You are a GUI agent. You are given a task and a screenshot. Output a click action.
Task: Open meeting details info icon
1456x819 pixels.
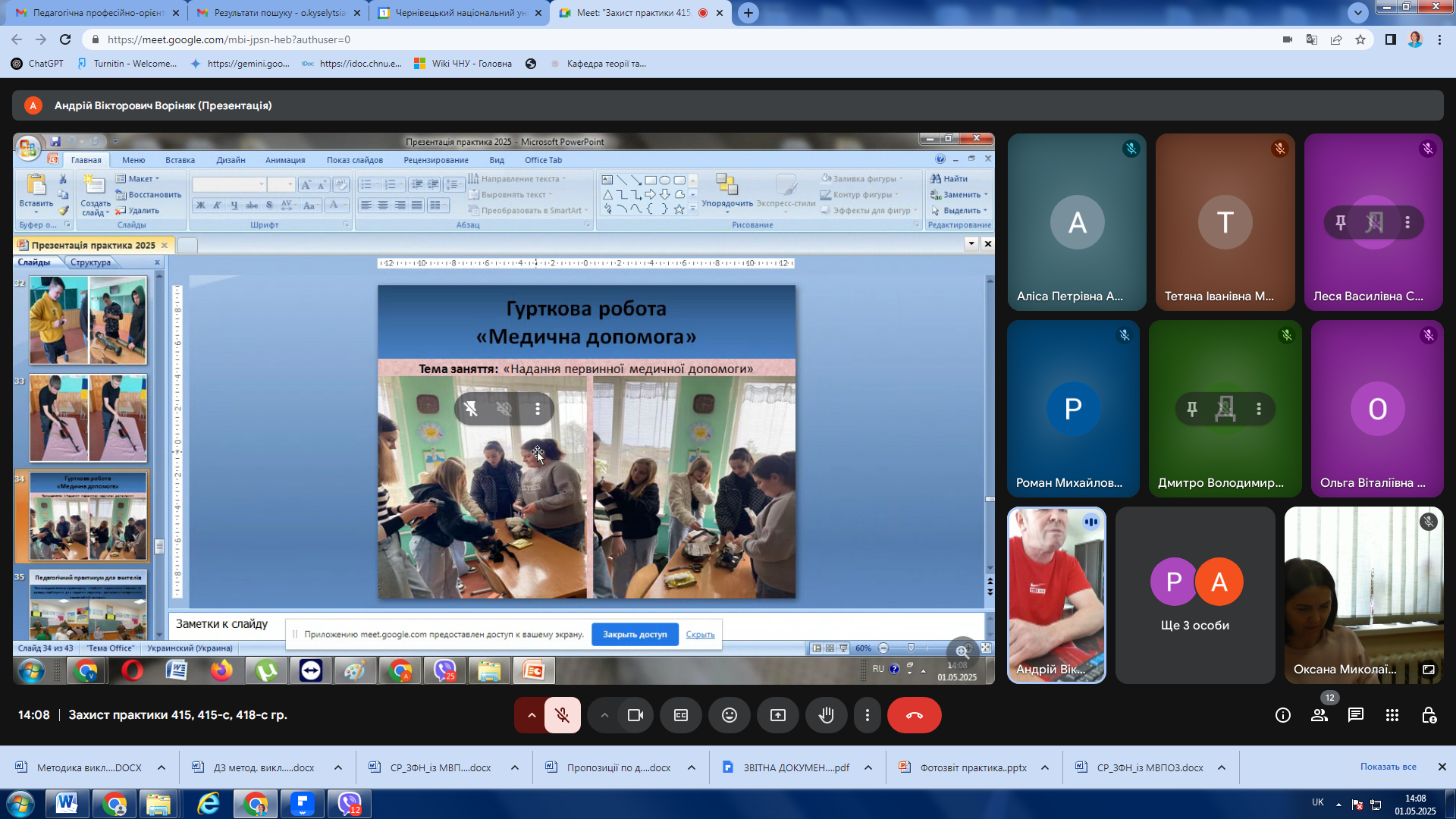(x=1283, y=715)
